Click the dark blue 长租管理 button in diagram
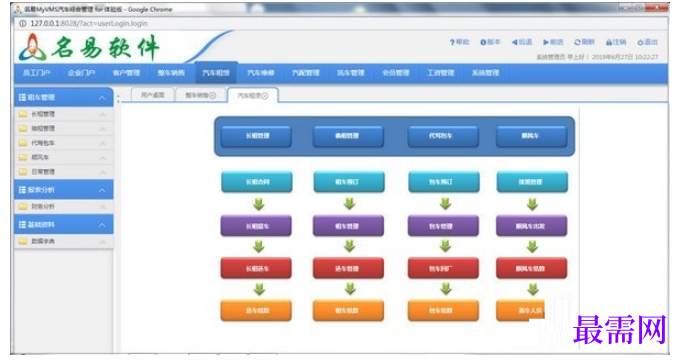 click(x=256, y=136)
